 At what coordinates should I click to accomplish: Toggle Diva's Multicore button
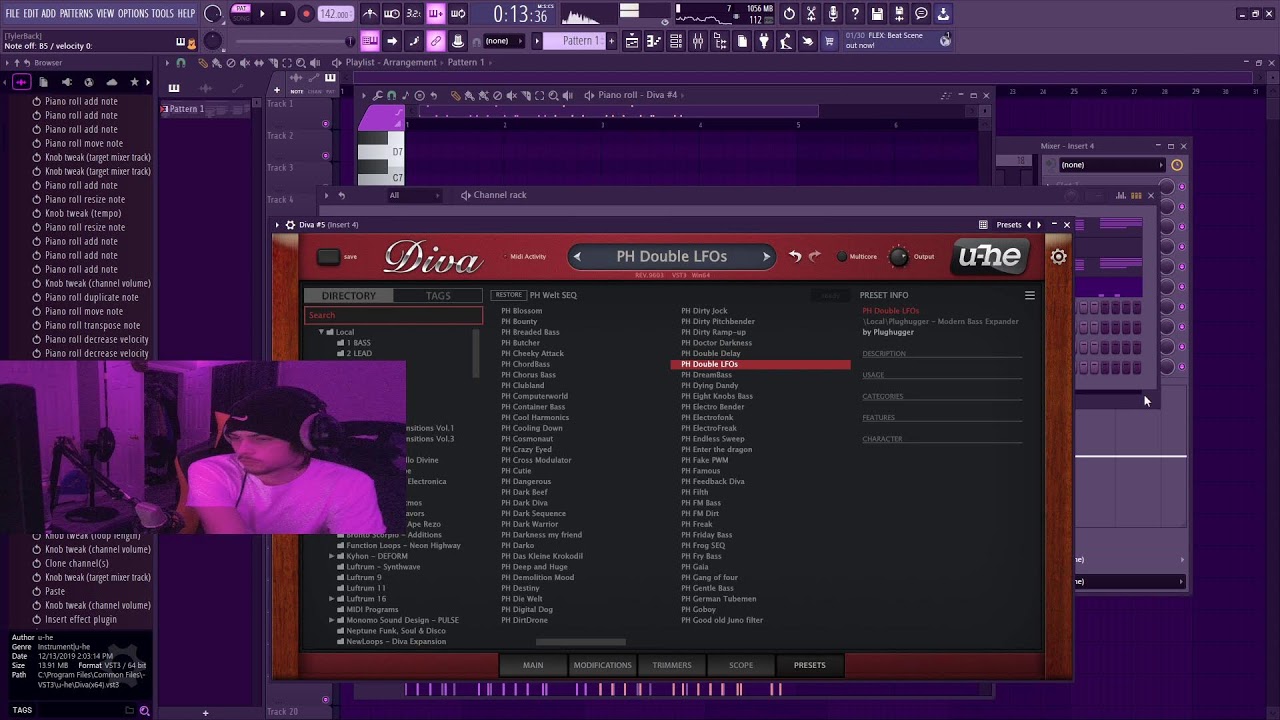[842, 257]
